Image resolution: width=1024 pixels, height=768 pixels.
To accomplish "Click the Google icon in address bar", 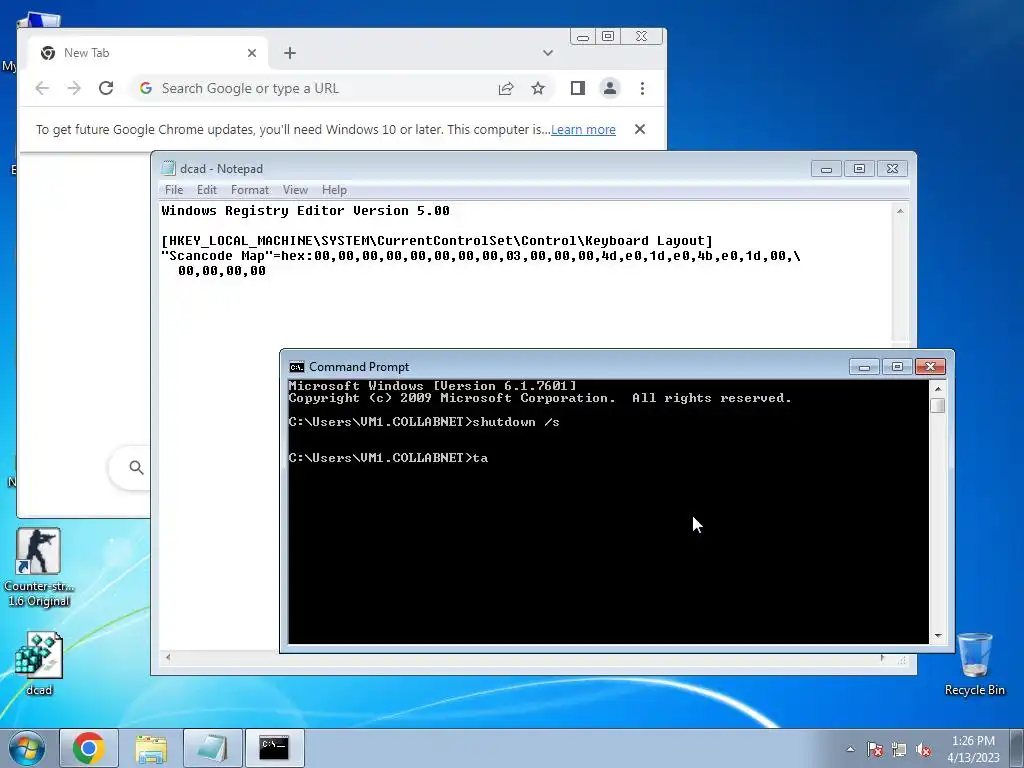I will pos(146,88).
